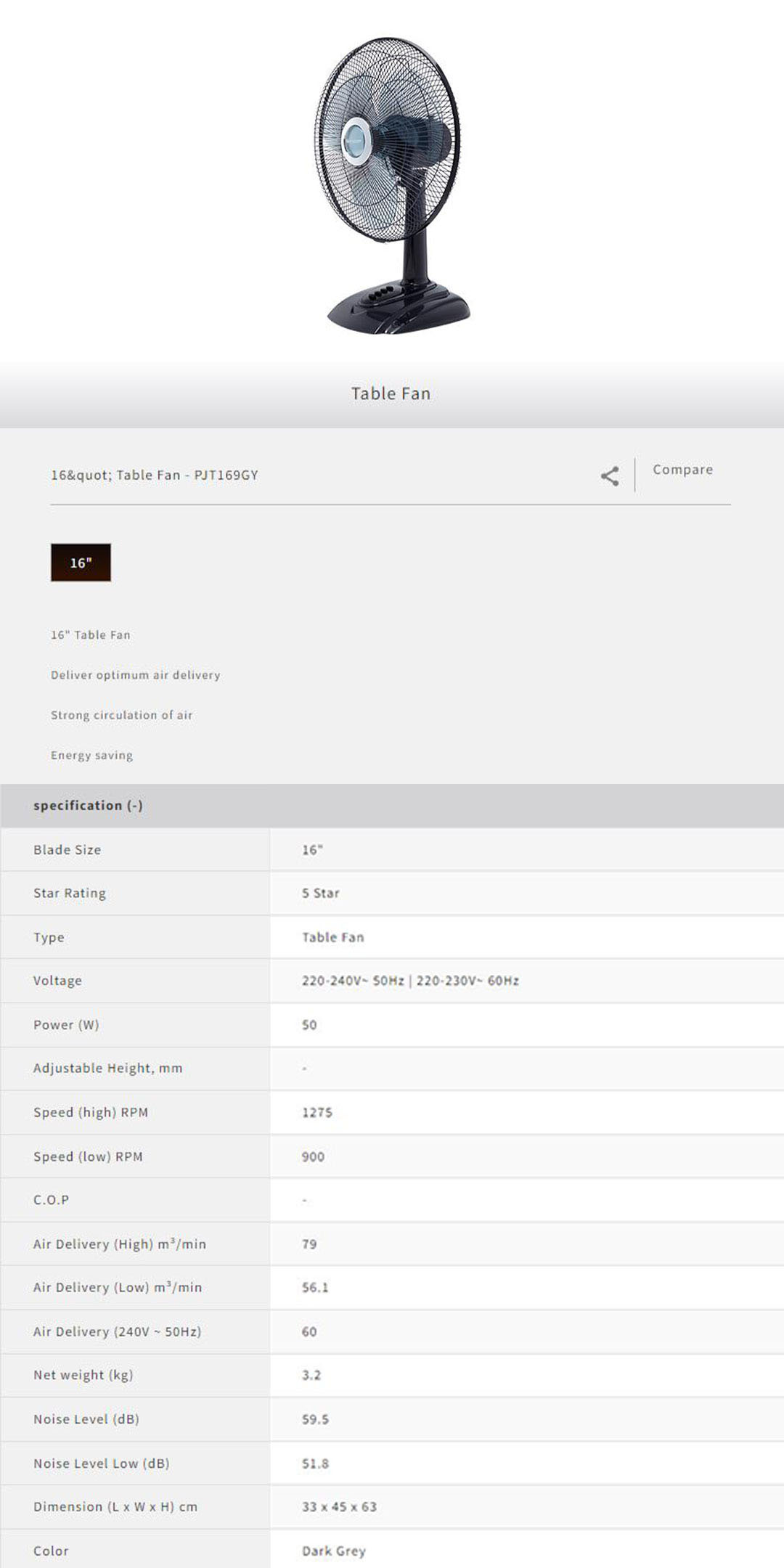This screenshot has height=1568, width=784.
Task: Click the Voltage specification value
Action: click(x=410, y=981)
